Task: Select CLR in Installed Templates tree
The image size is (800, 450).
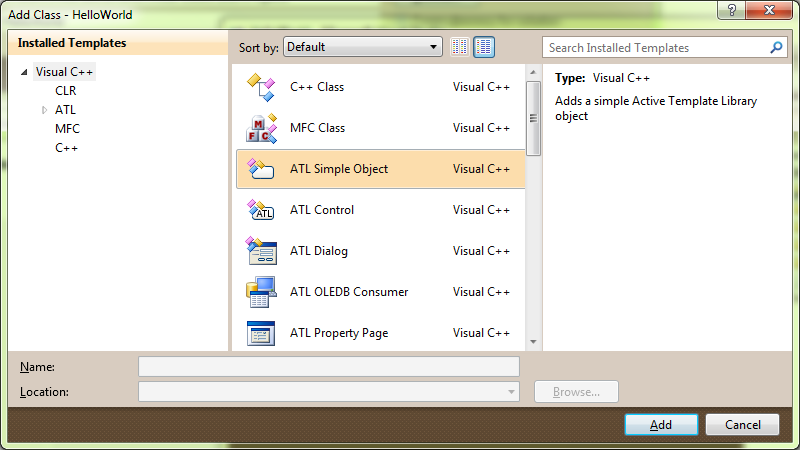Action: (65, 91)
